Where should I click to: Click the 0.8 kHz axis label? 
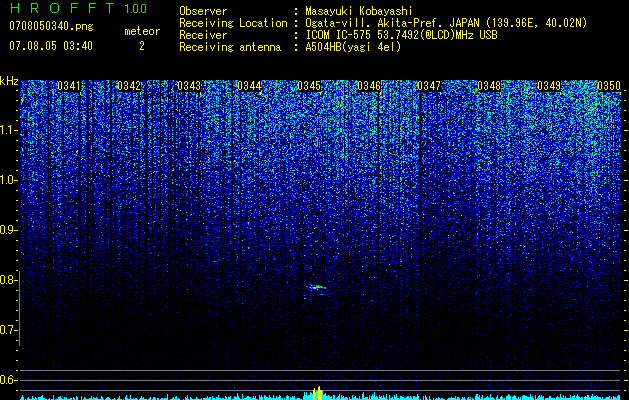click(x=9, y=280)
